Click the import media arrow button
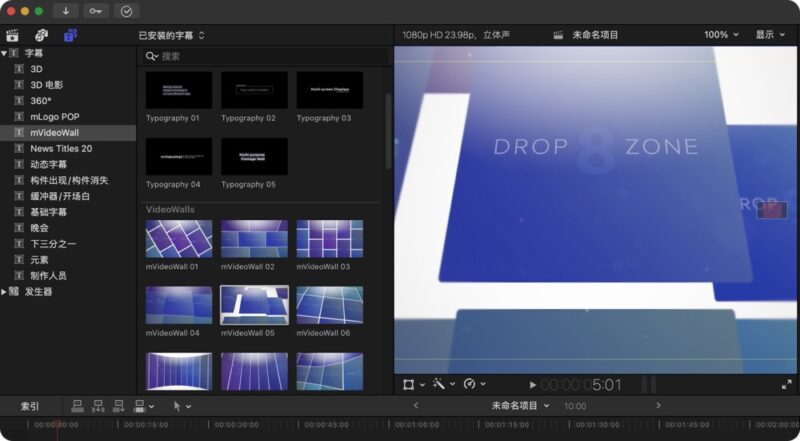This screenshot has width=800, height=441. [x=66, y=11]
